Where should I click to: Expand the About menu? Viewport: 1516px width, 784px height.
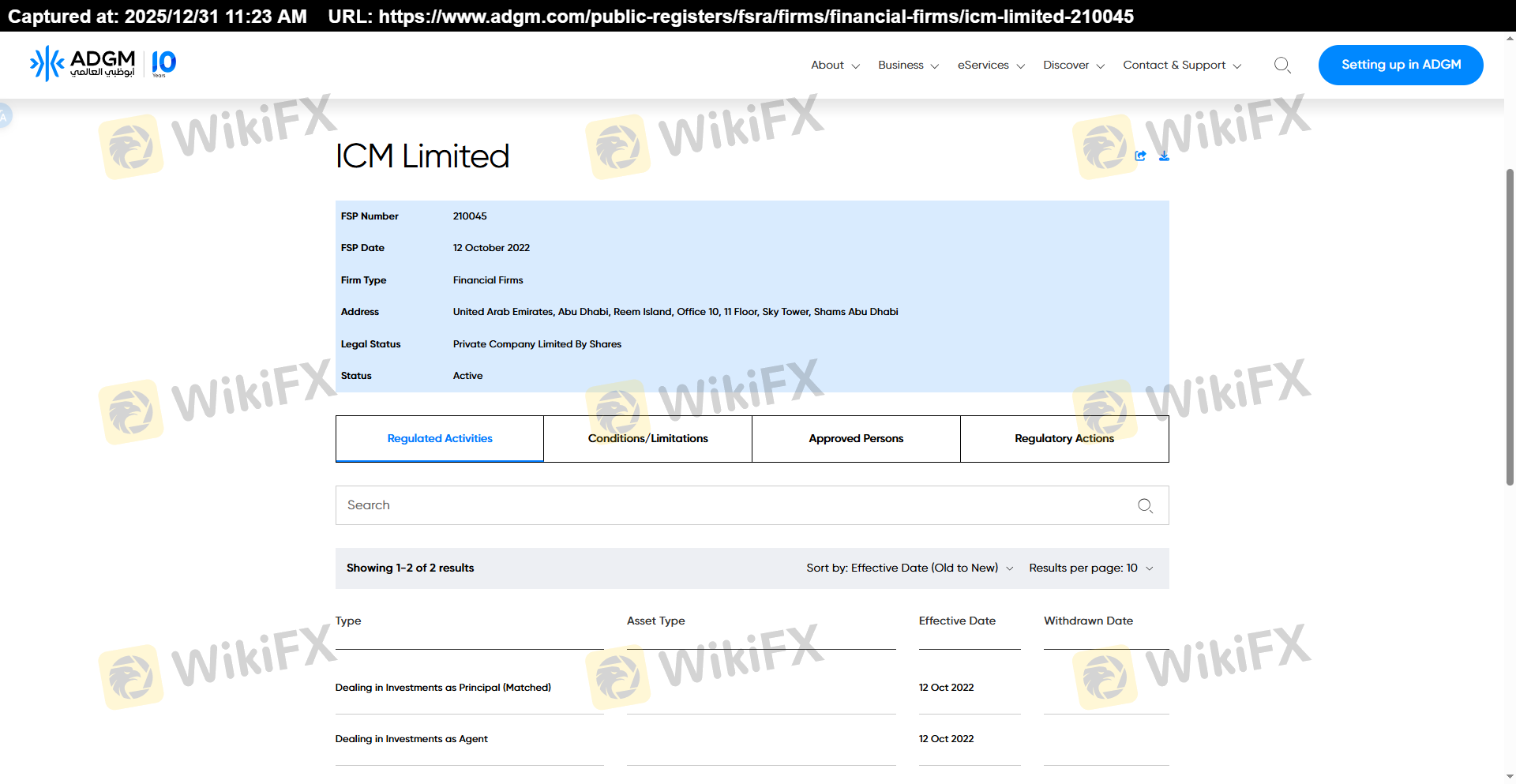(835, 65)
